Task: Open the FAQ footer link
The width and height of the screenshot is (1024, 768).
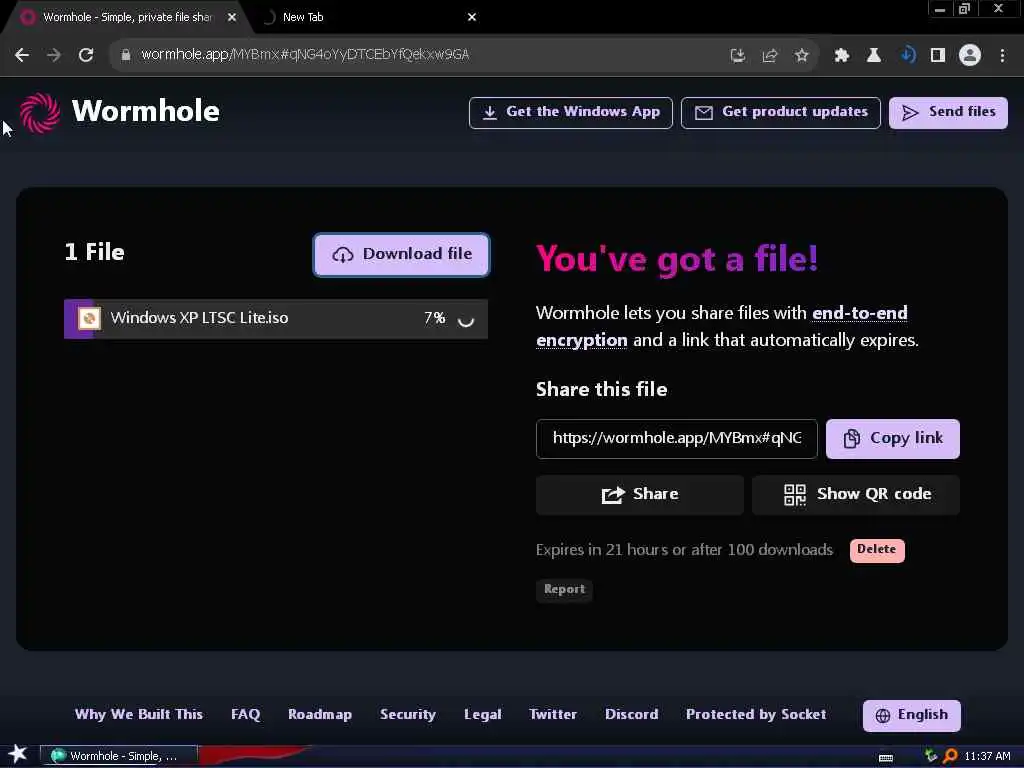Action: [246, 715]
